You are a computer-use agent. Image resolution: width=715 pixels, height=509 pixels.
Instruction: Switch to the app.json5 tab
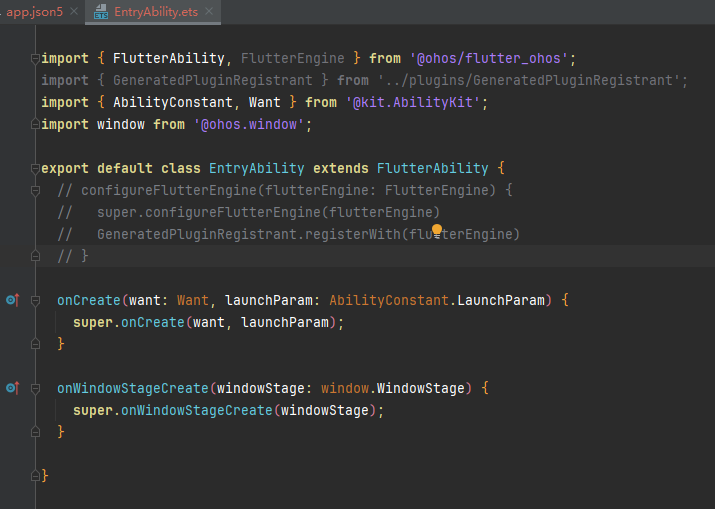(34, 12)
